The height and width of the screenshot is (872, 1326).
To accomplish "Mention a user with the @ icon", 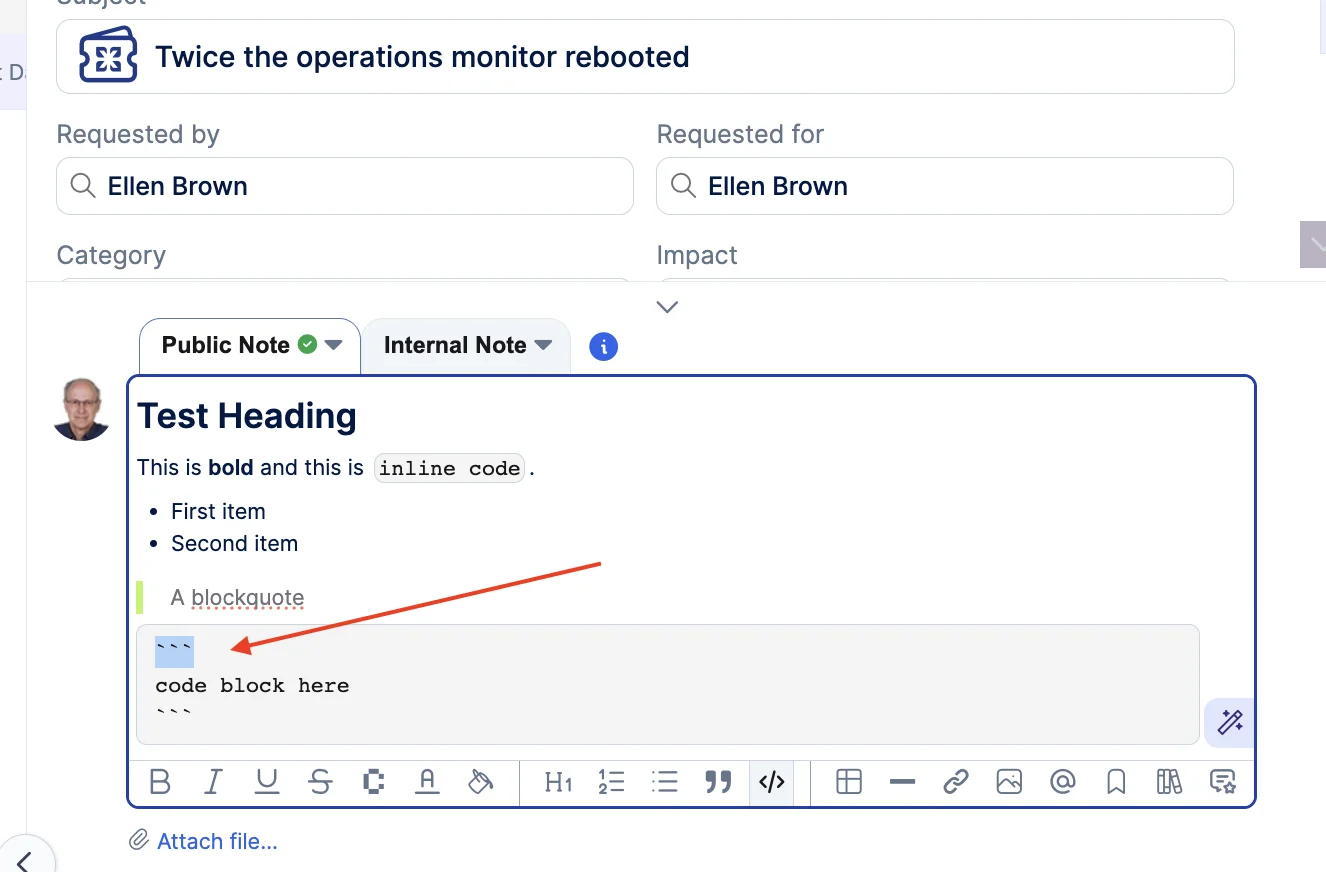I will [x=1063, y=781].
